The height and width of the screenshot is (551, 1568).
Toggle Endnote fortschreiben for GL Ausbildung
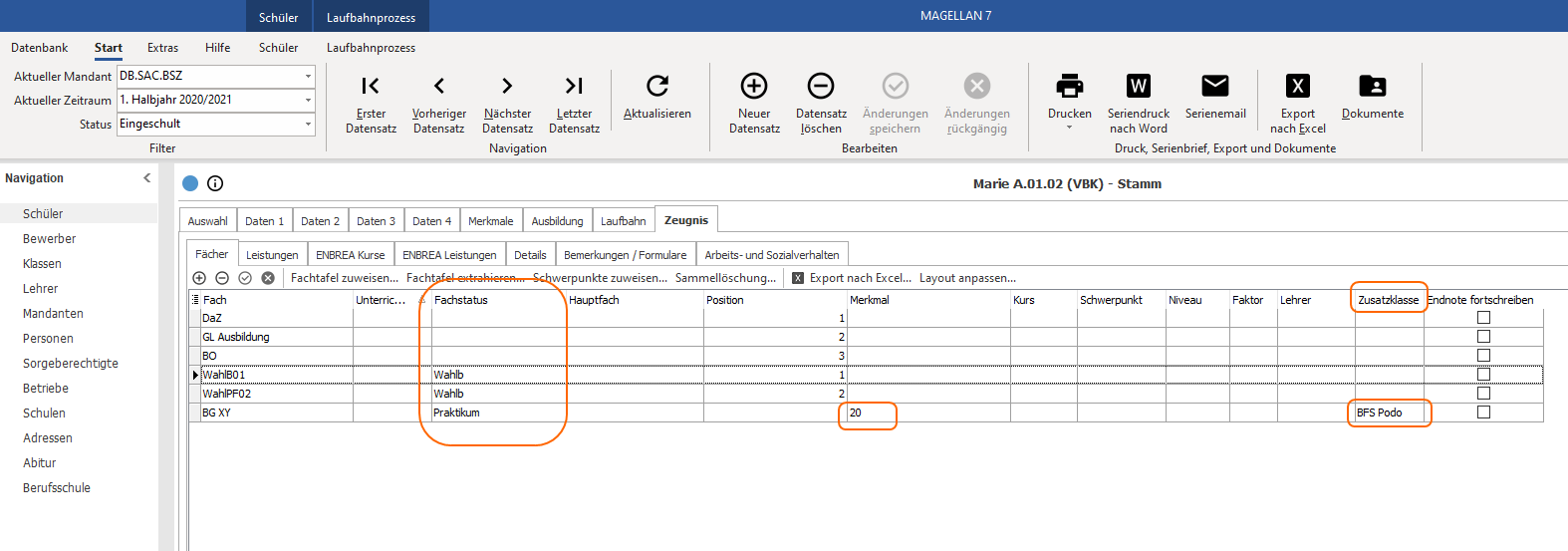(1483, 337)
